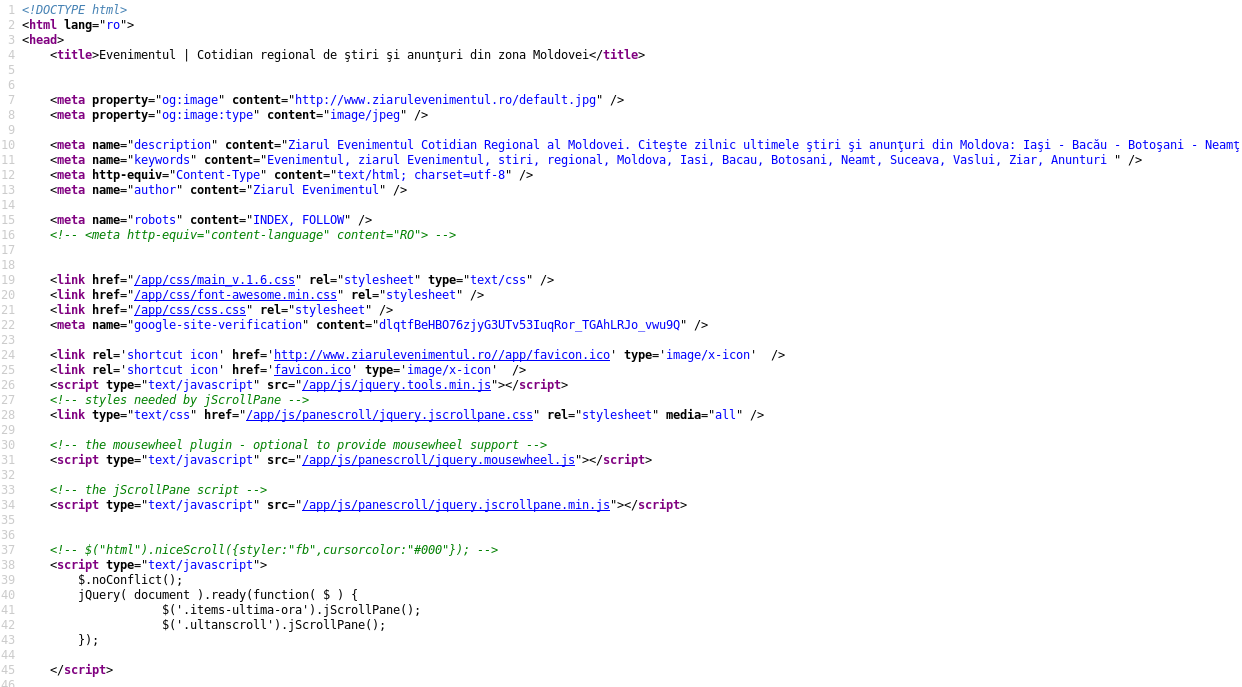Click line number 10 in the gutter
The width and height of the screenshot is (1242, 687).
8,145
